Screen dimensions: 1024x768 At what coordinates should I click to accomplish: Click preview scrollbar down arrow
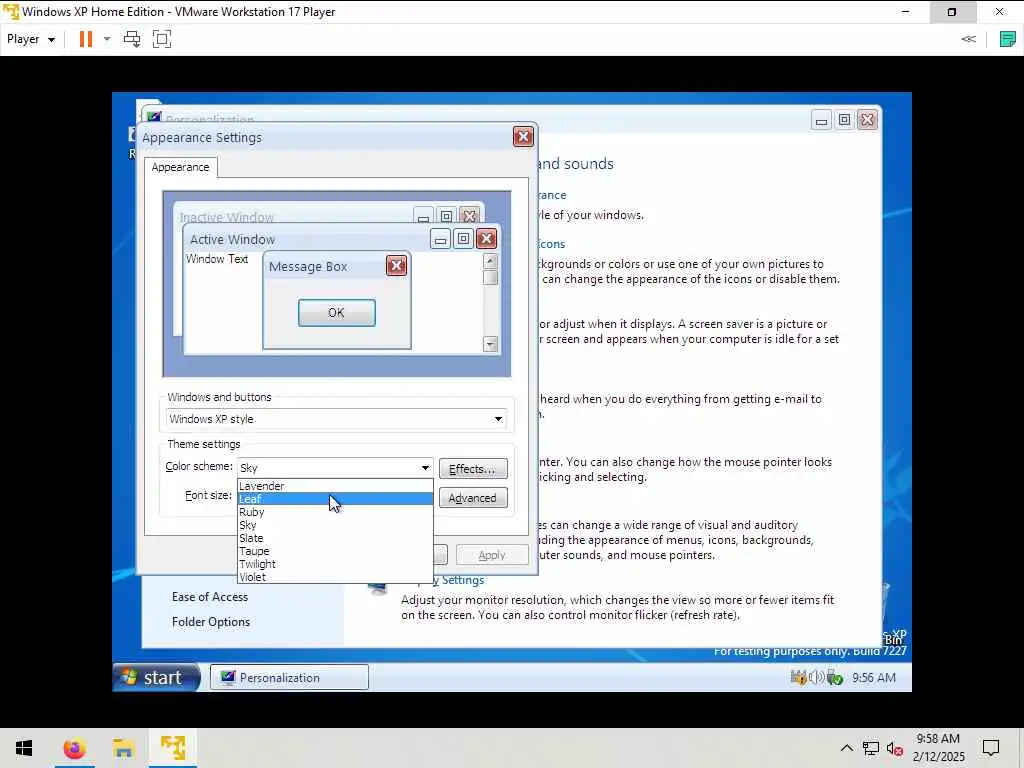490,344
